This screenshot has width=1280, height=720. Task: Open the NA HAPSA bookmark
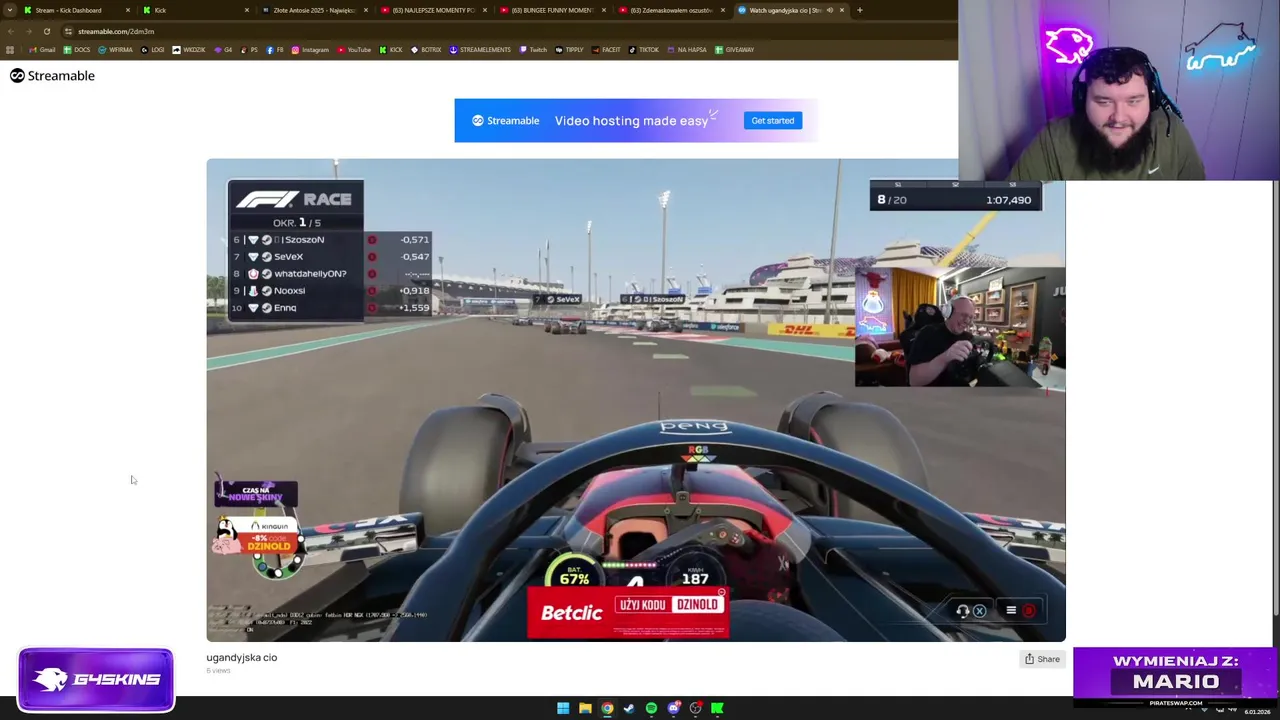(686, 49)
